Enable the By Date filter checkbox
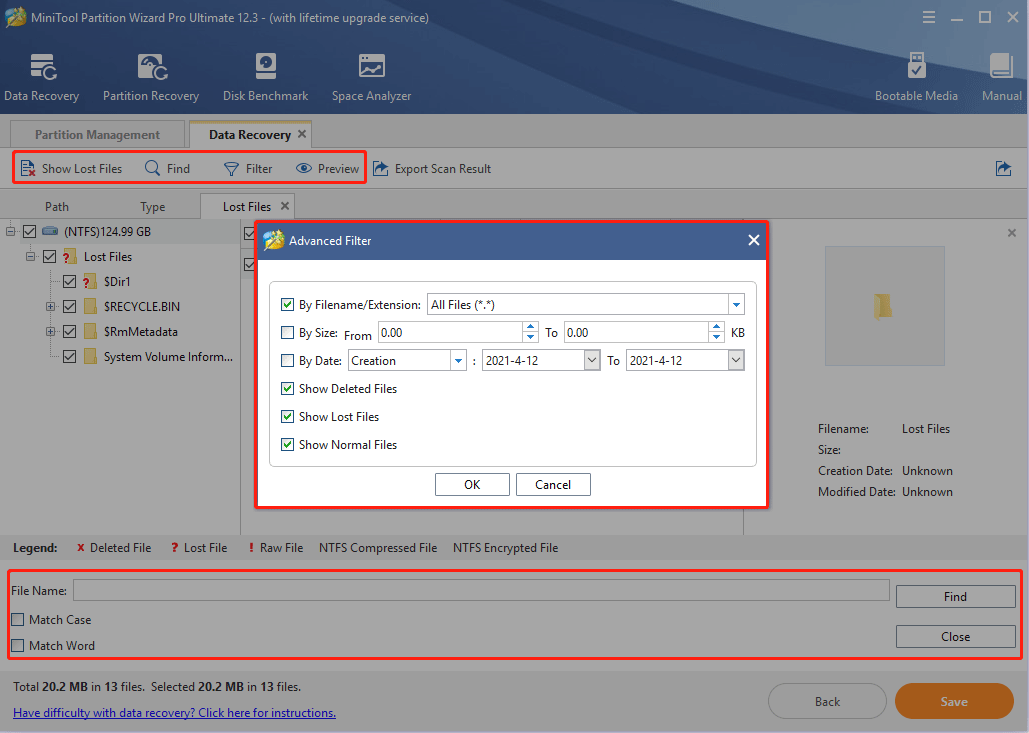 (287, 360)
